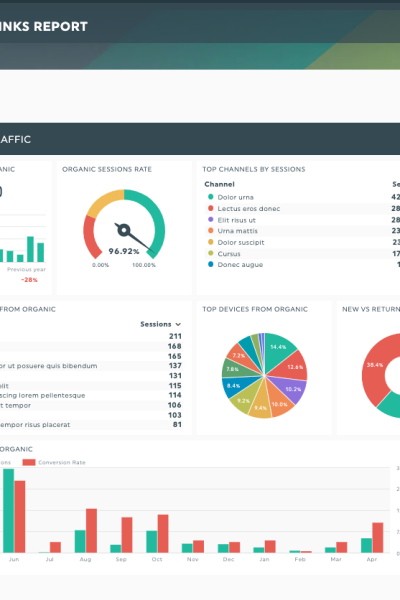Click the Dec axis label
The height and width of the screenshot is (600, 400).
[x=229, y=559]
